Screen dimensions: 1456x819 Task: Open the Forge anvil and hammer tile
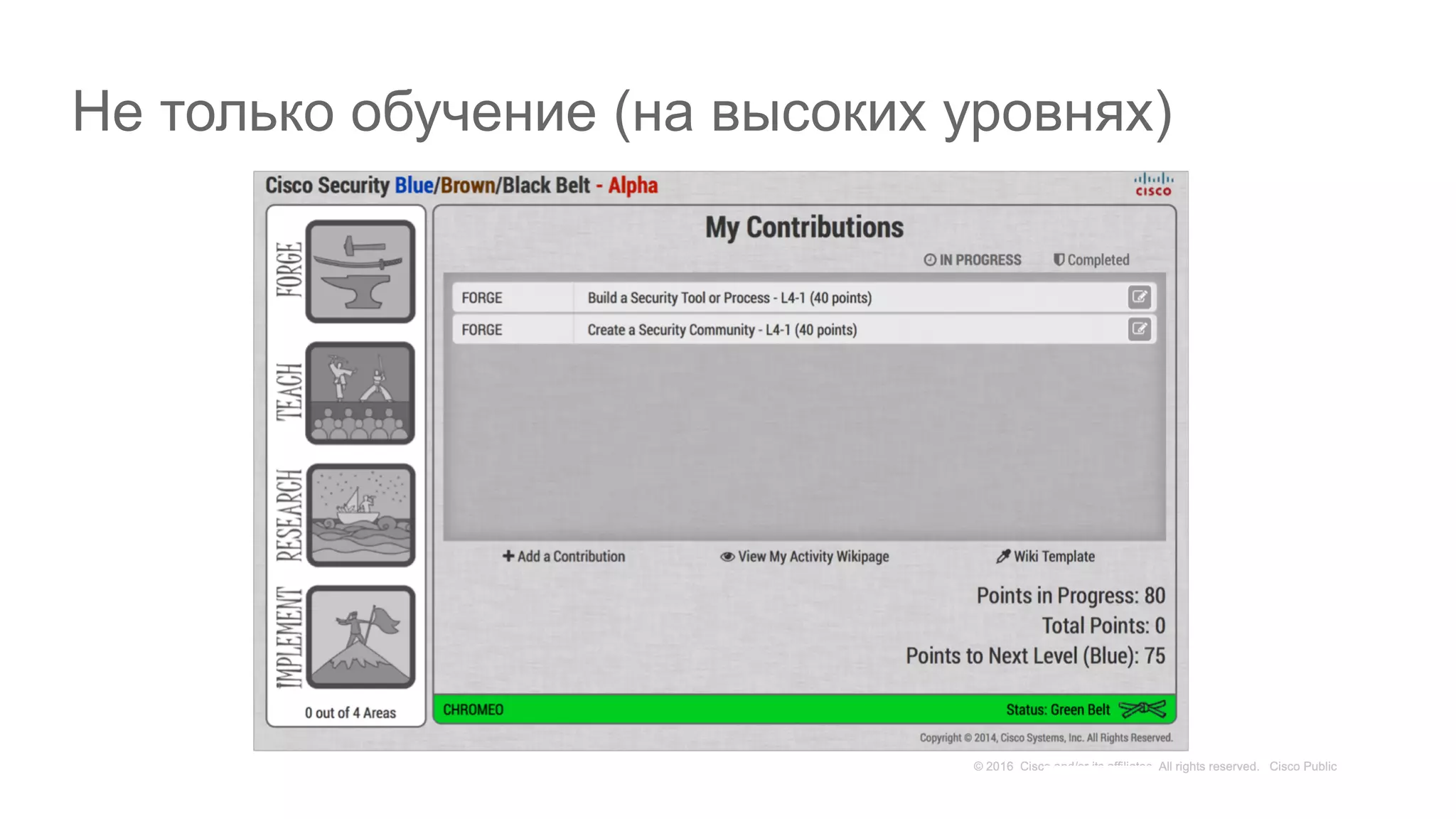(360, 272)
